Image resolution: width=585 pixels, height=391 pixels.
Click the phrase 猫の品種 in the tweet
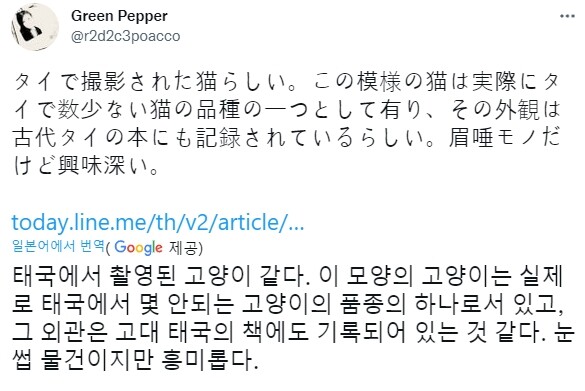pos(195,110)
